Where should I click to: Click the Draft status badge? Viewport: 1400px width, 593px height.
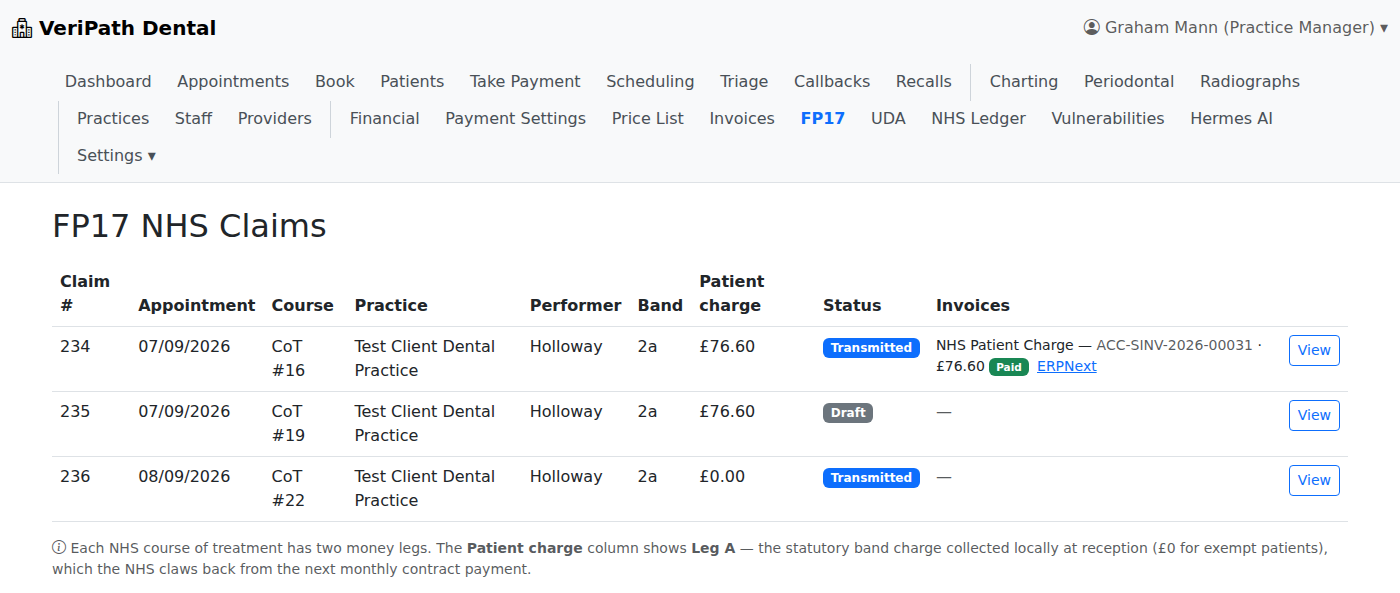point(848,413)
